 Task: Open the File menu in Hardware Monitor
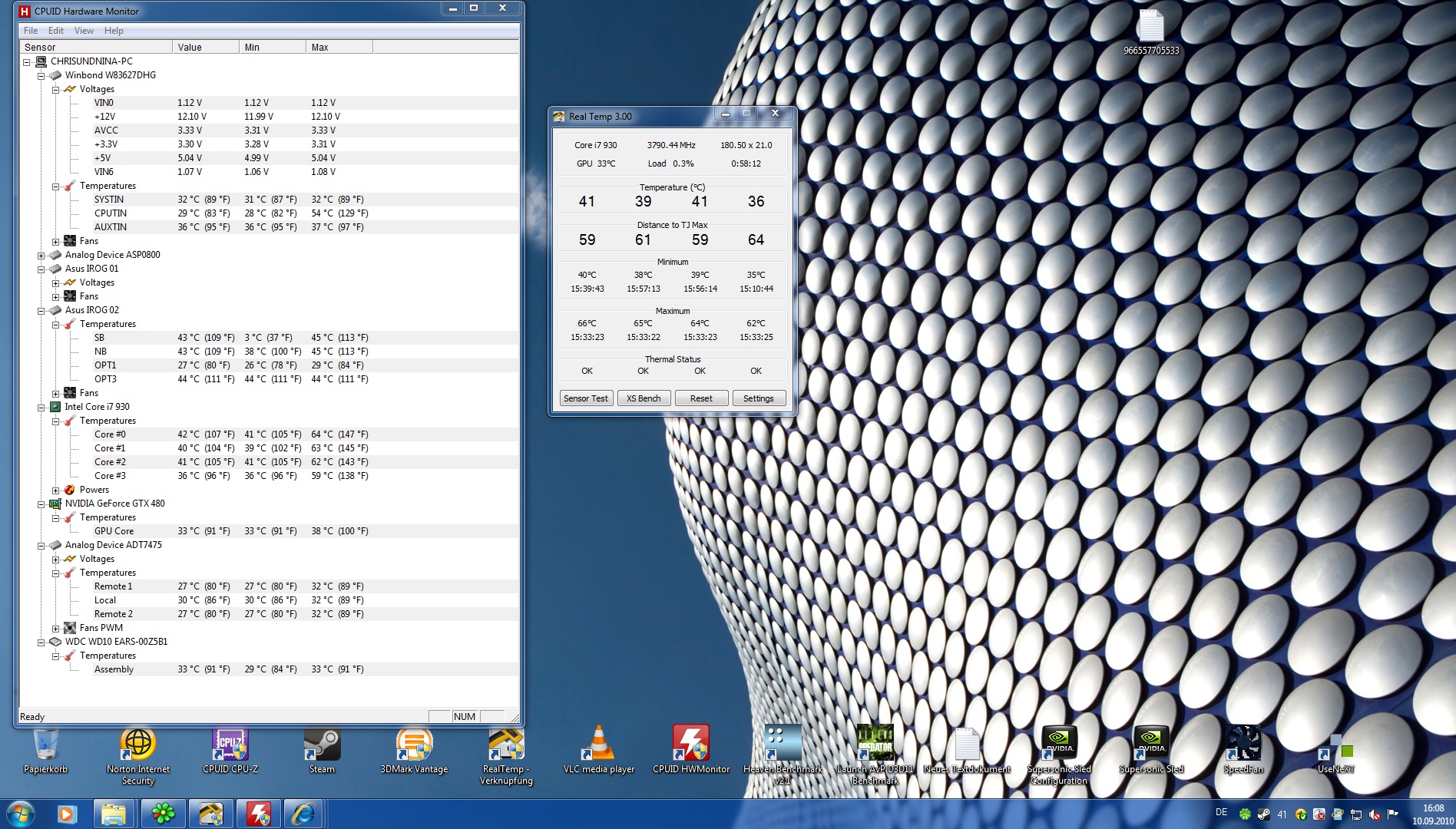[31, 31]
